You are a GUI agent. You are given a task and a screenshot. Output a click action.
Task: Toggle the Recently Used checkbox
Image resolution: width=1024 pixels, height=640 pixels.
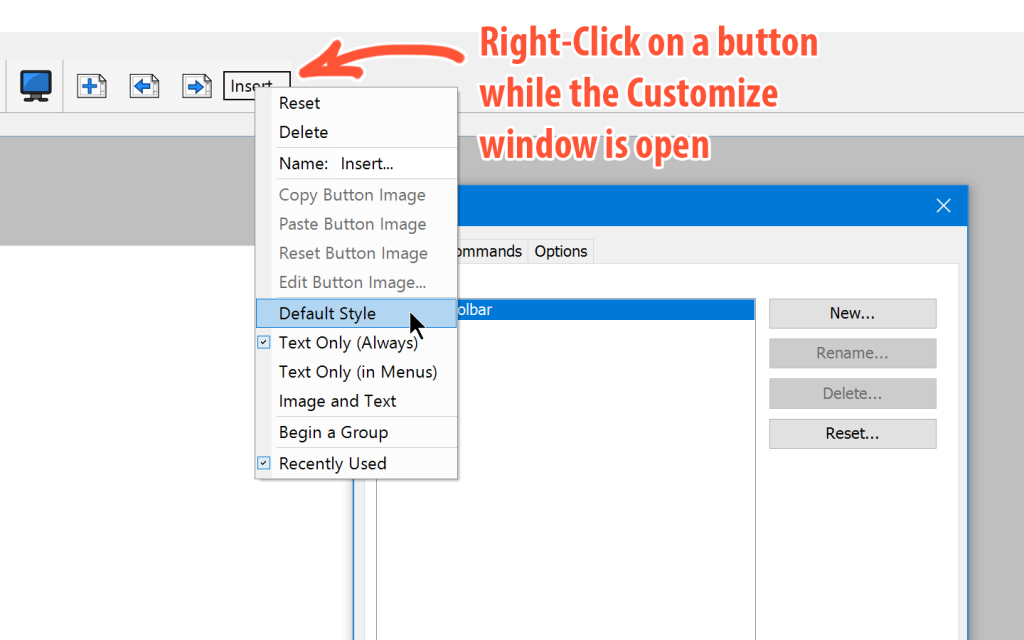[332, 464]
